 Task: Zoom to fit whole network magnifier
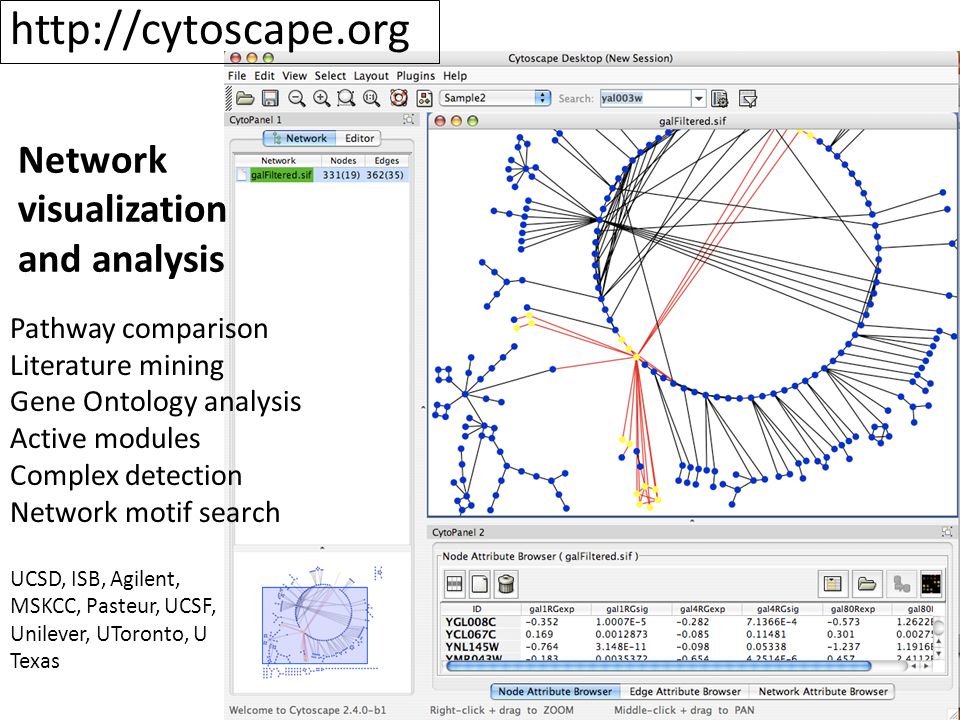[371, 98]
